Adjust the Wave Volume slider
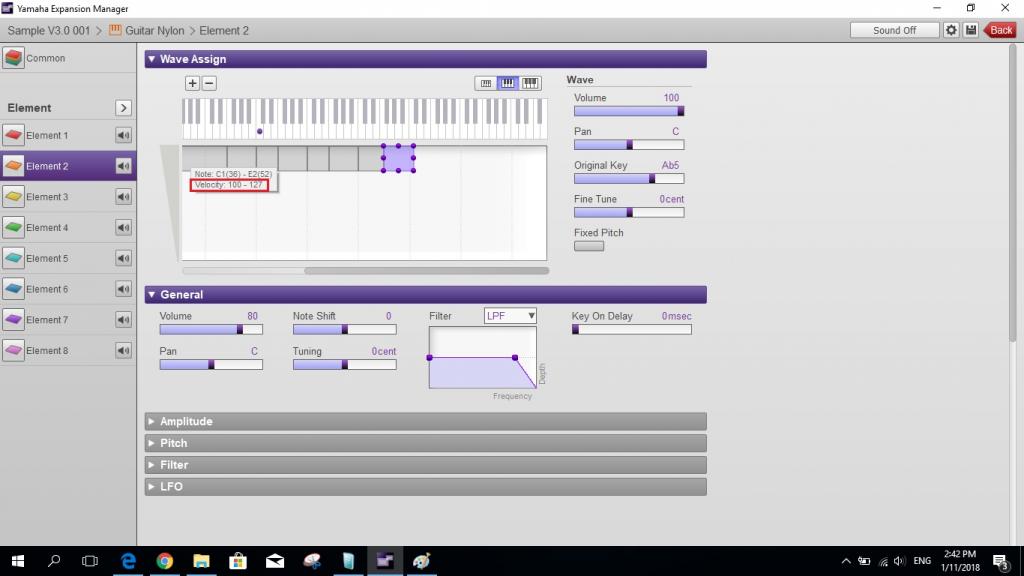Image resolution: width=1024 pixels, height=576 pixels. [x=629, y=111]
